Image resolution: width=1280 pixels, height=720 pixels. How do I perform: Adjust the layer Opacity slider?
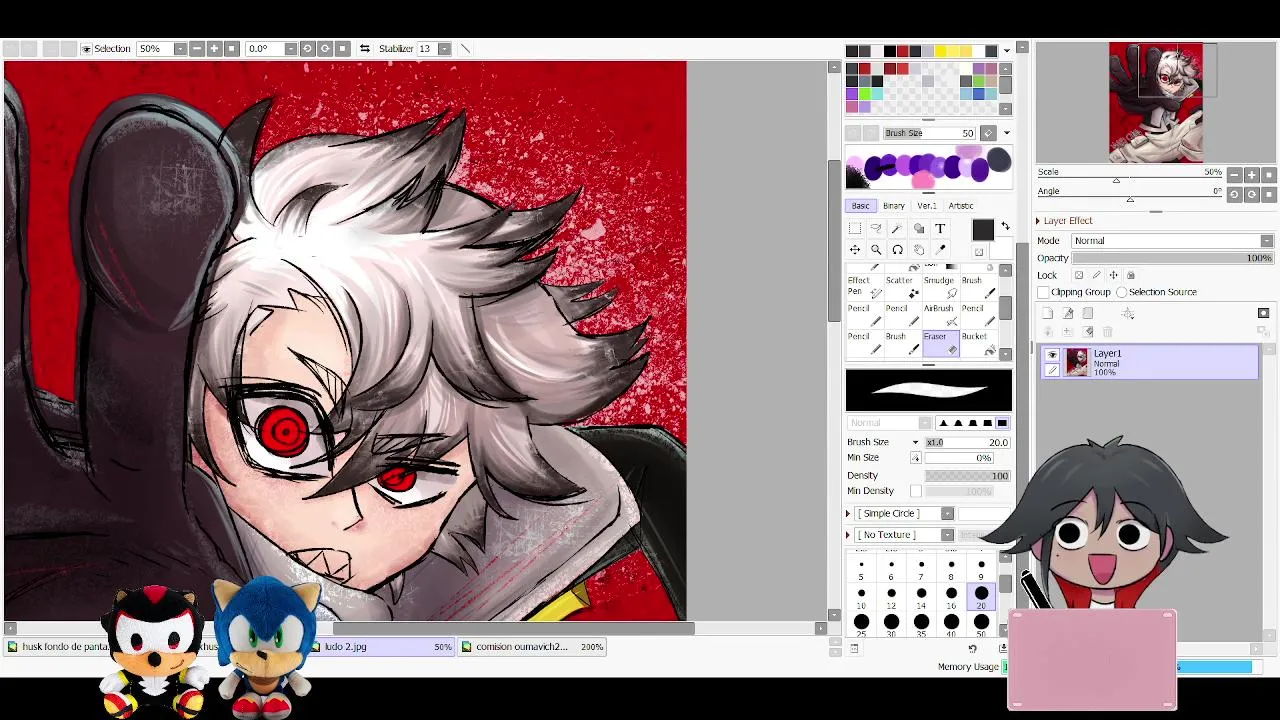coord(1172,258)
